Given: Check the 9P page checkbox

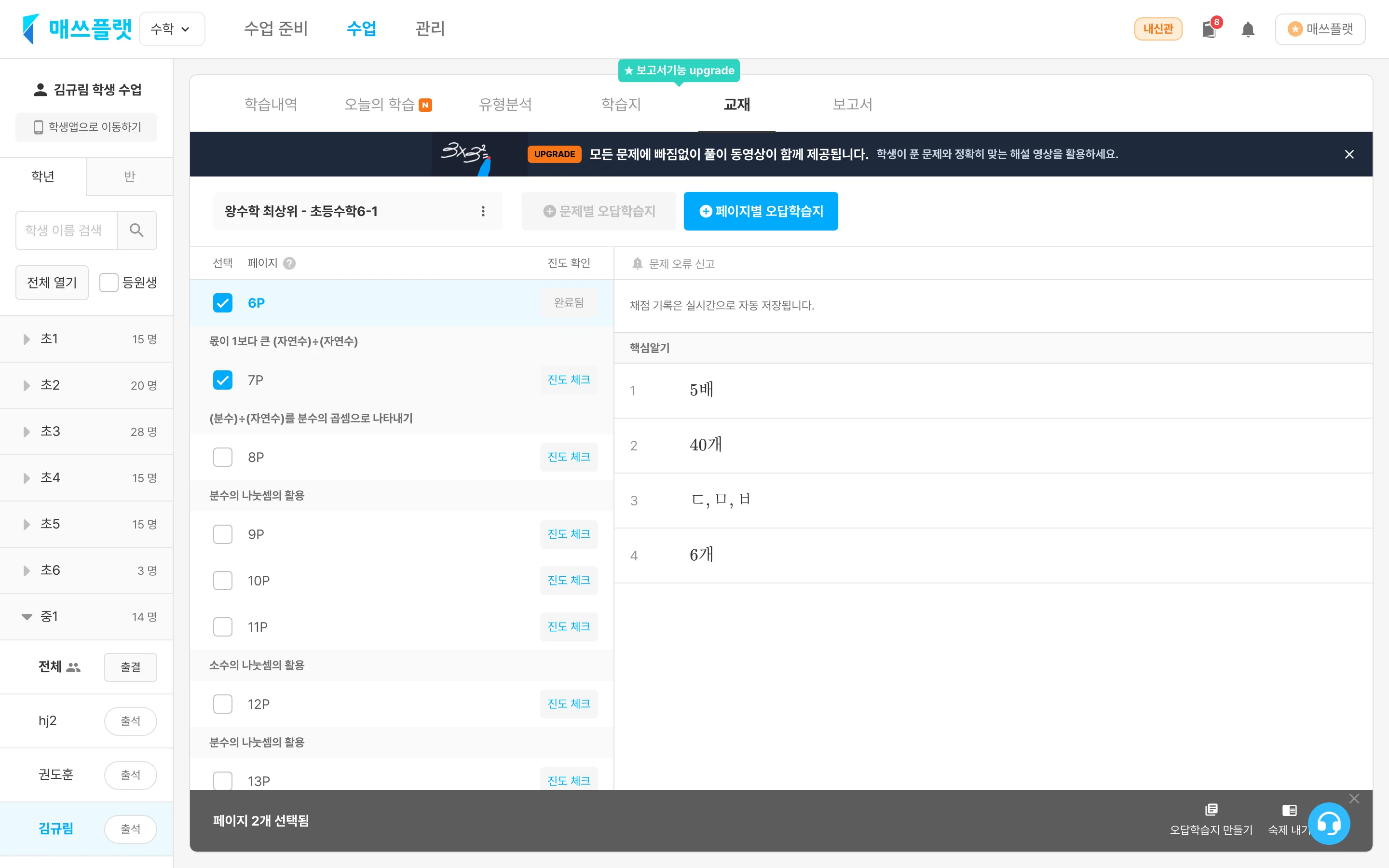Looking at the screenshot, I should point(223,534).
